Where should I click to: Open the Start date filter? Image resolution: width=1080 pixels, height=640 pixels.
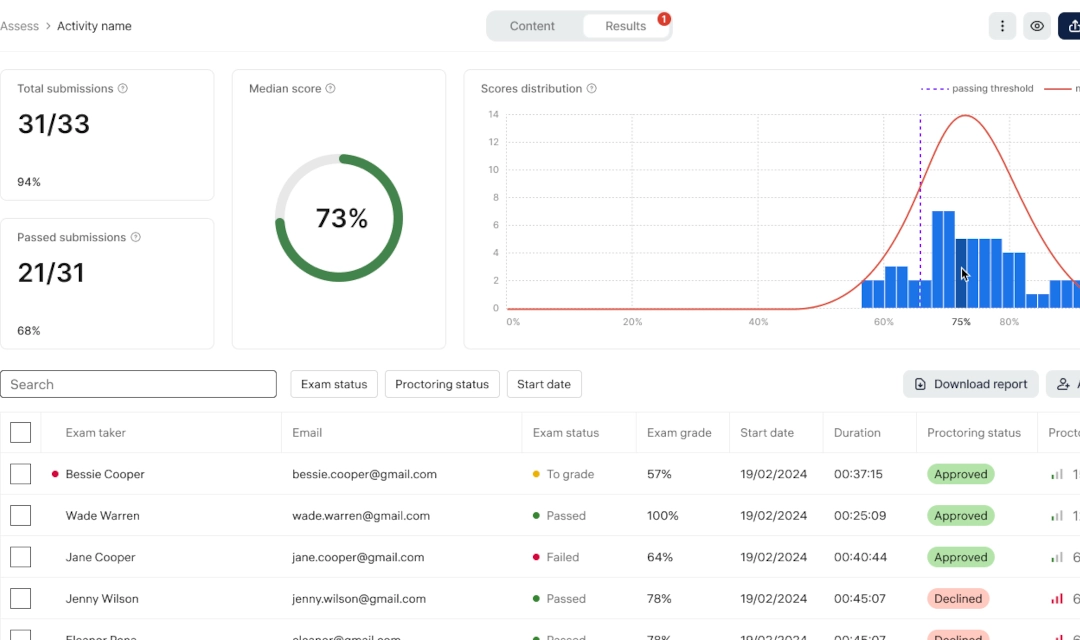(543, 384)
